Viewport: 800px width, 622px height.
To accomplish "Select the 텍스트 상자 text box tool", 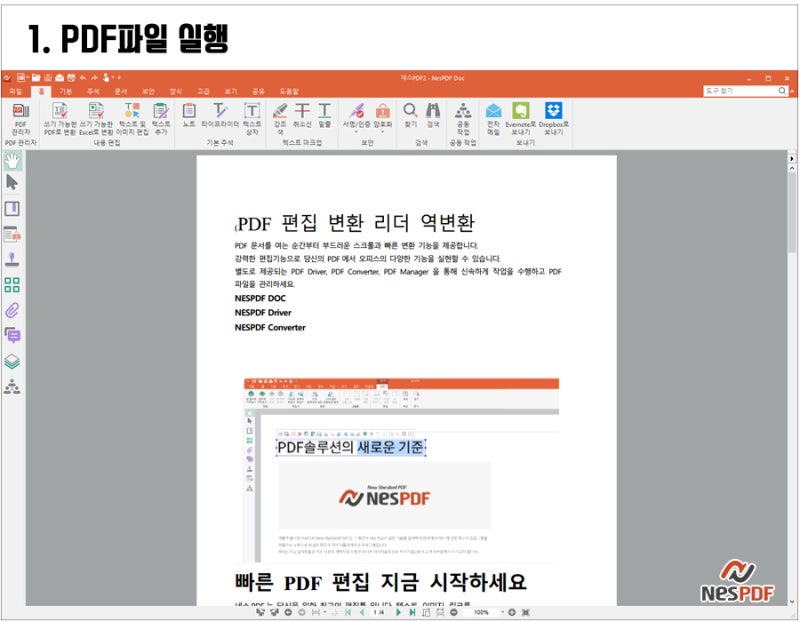I will coord(252,118).
